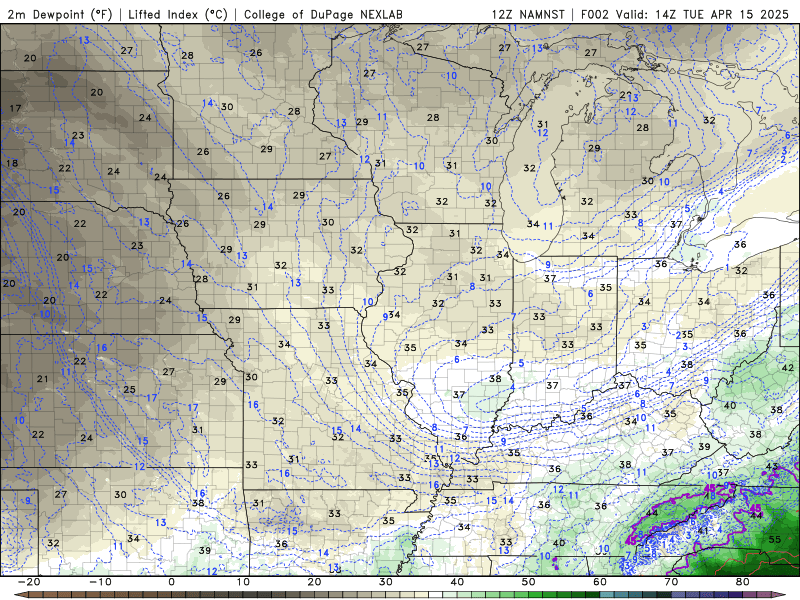Click the 'F002 Valid: 14Z TUE APR 15 2025' text
This screenshot has width=800, height=600.
click(x=685, y=14)
